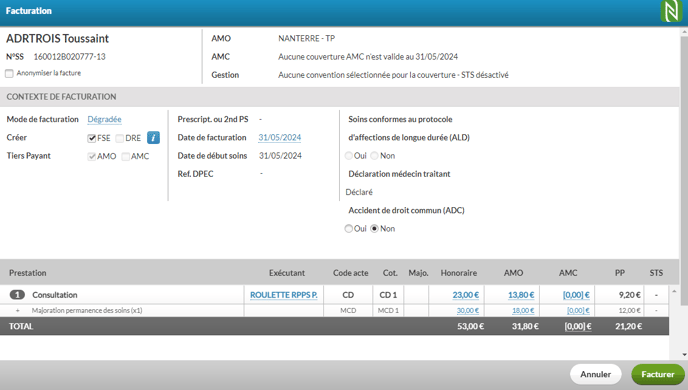Click the total 21,20 € PP

(x=628, y=326)
